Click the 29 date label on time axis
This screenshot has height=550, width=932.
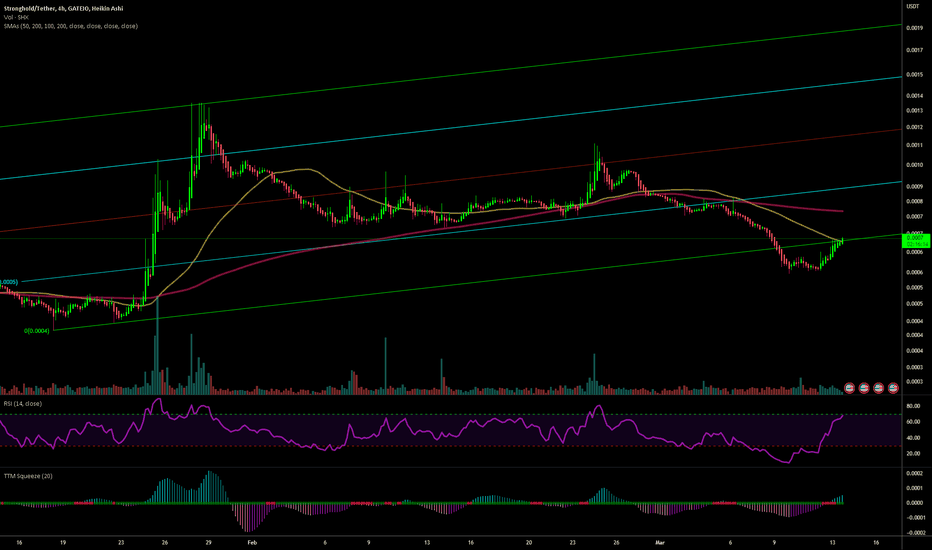coord(208,542)
